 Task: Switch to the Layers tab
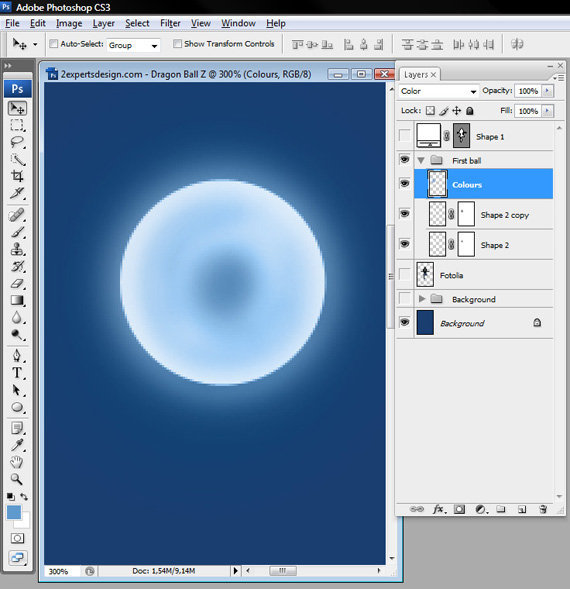click(x=420, y=74)
